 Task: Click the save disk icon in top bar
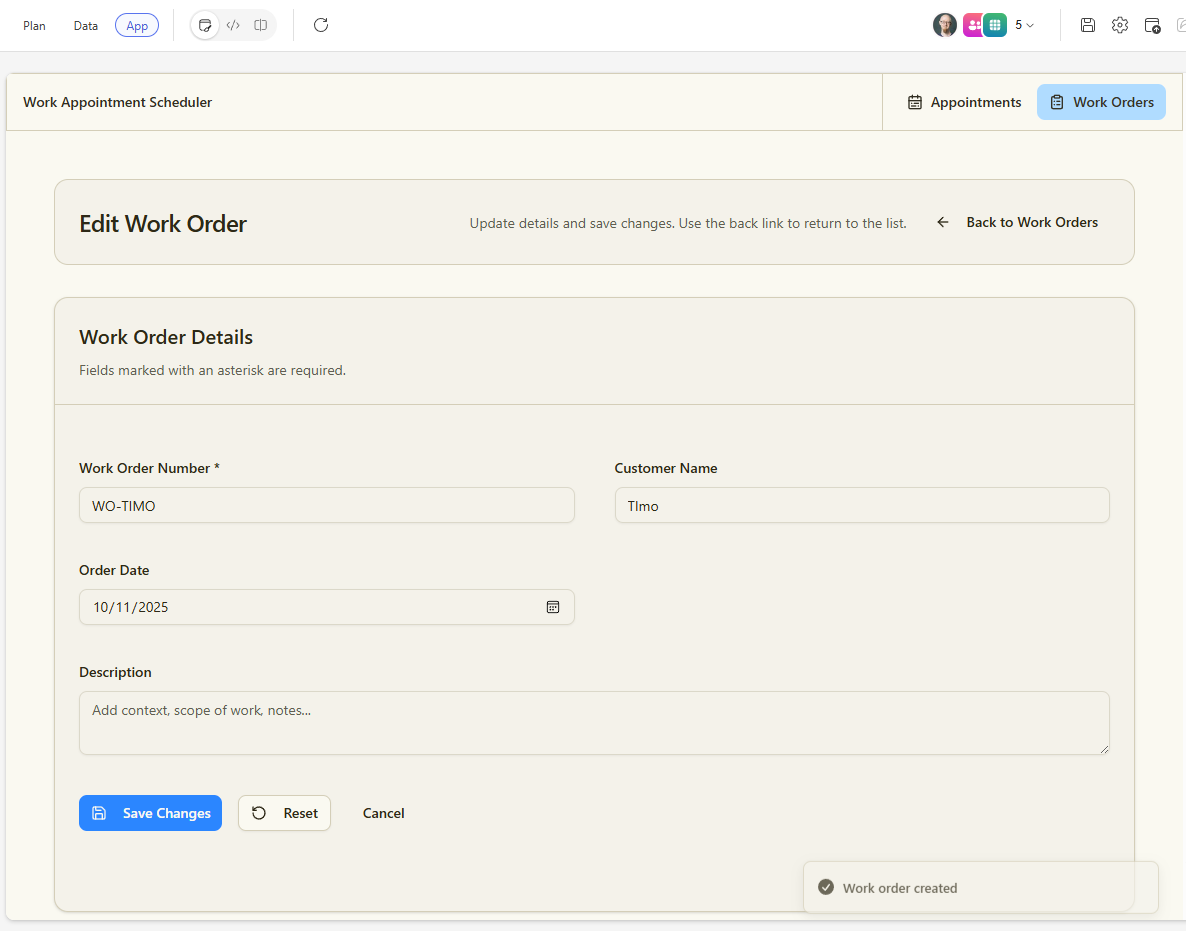(1088, 25)
